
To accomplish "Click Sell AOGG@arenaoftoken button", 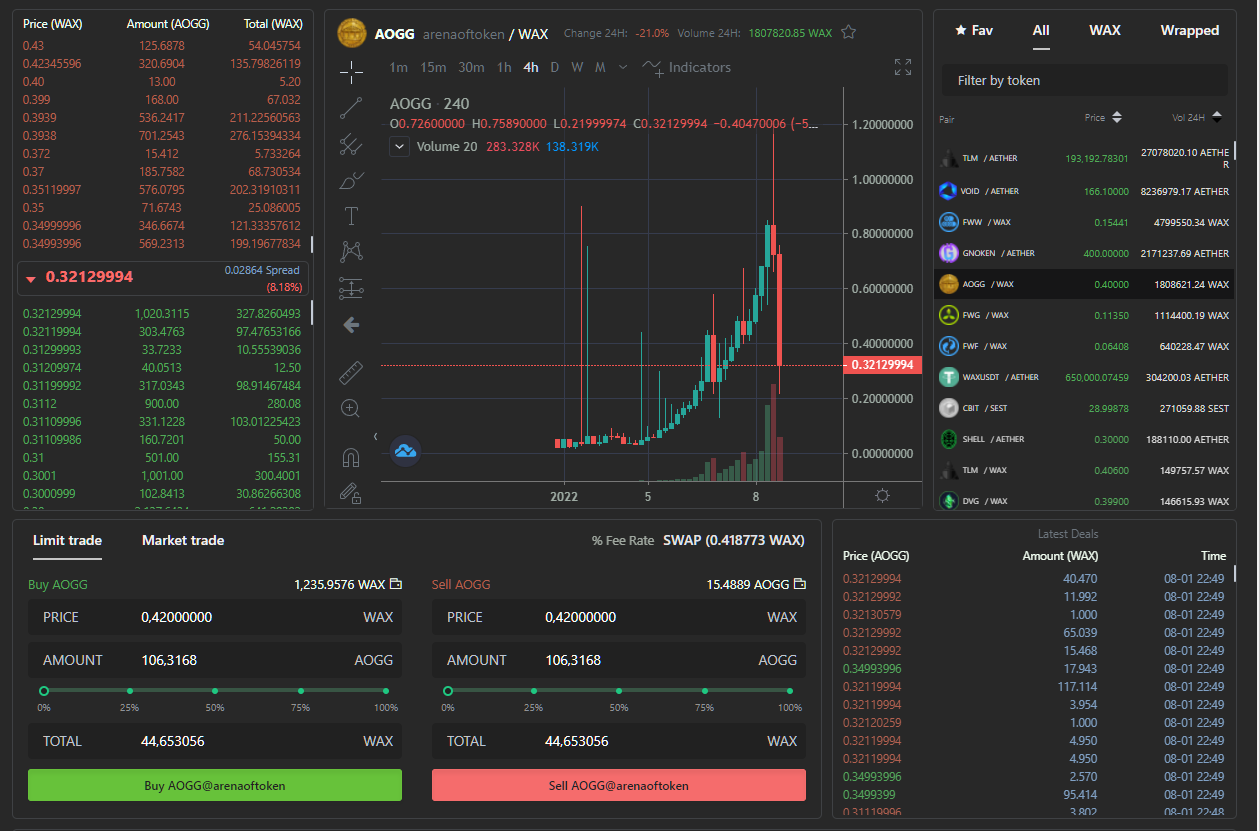I will coord(619,785).
